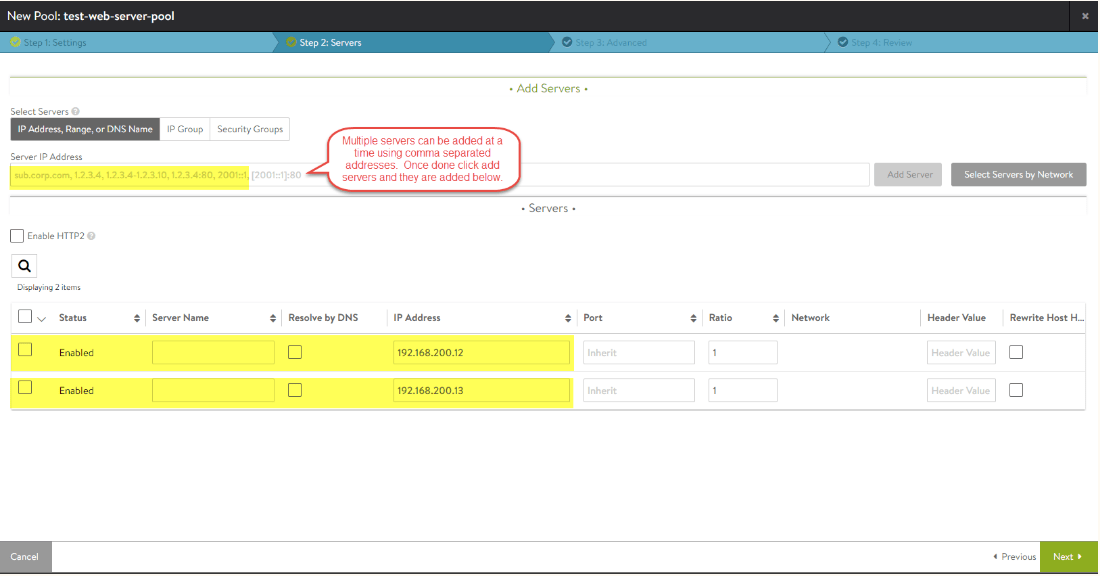Image resolution: width=1100 pixels, height=576 pixels.
Task: Toggle the select-all servers header checkbox
Action: pyautogui.click(x=25, y=316)
